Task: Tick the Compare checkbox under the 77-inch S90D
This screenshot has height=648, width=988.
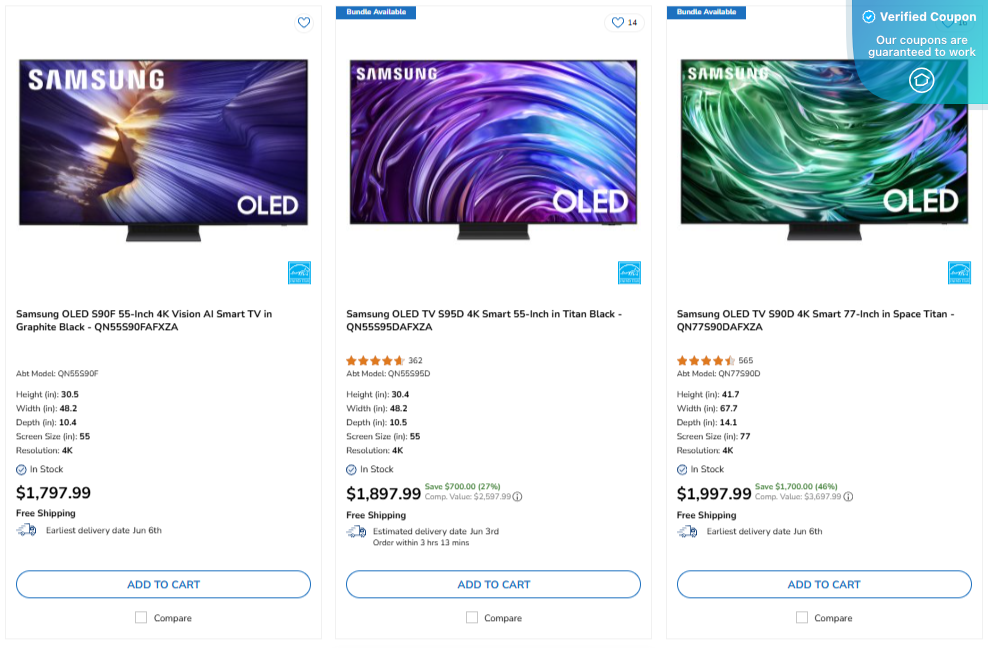Action: [801, 617]
